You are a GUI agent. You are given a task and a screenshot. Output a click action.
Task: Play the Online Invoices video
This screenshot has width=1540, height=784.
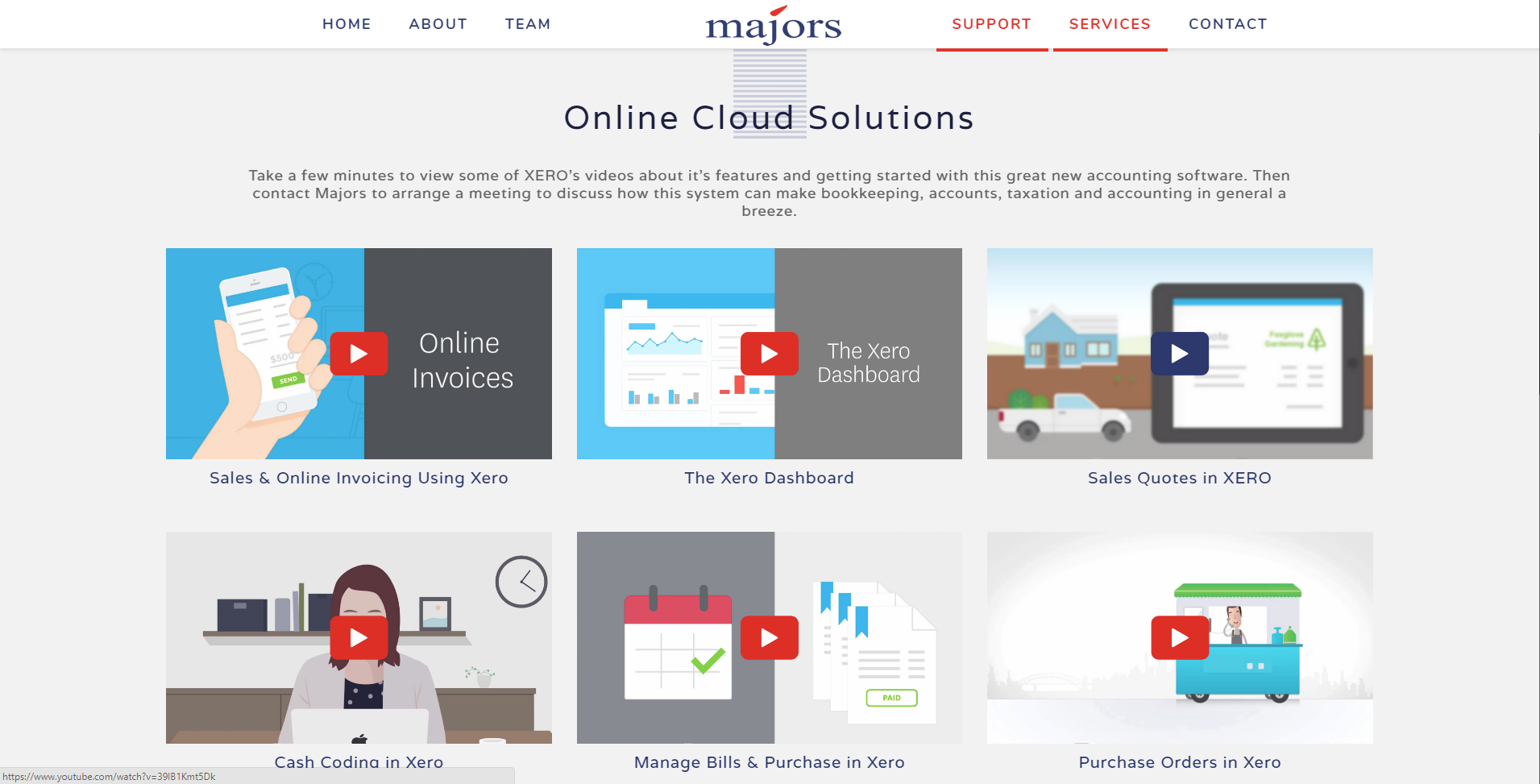[x=359, y=354]
